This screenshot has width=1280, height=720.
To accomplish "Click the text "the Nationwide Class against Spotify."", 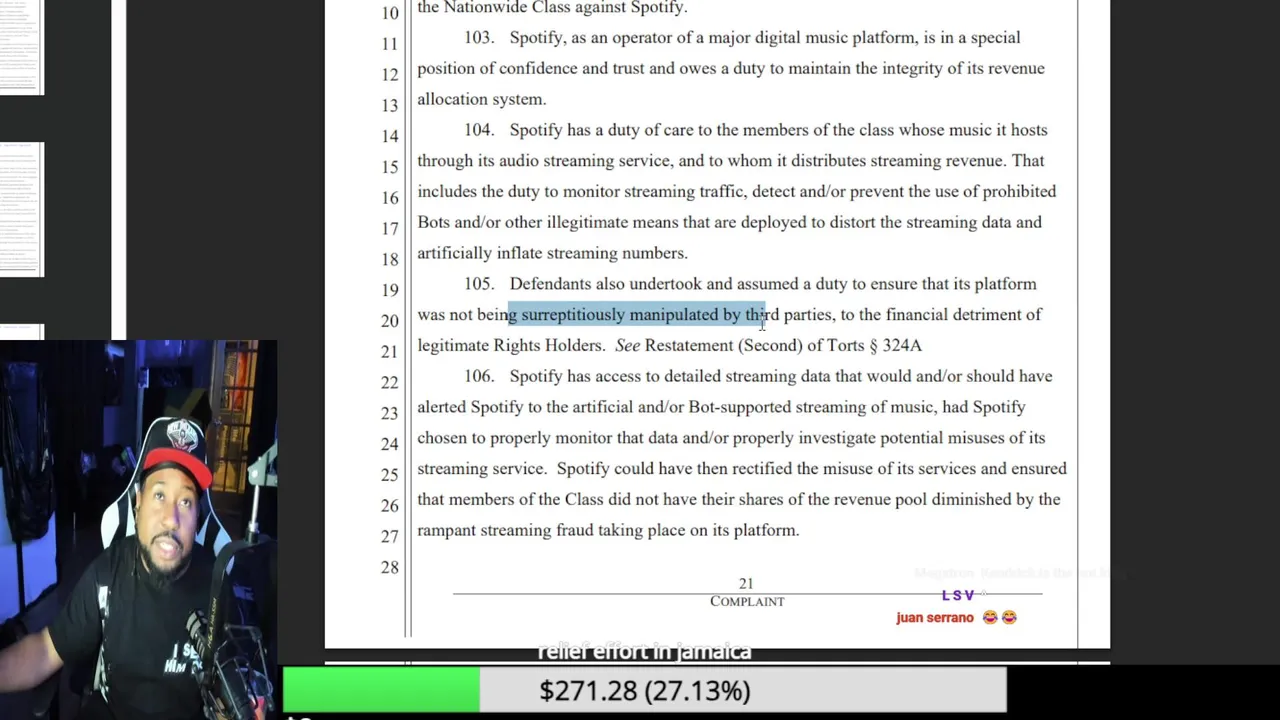I will coord(552,8).
